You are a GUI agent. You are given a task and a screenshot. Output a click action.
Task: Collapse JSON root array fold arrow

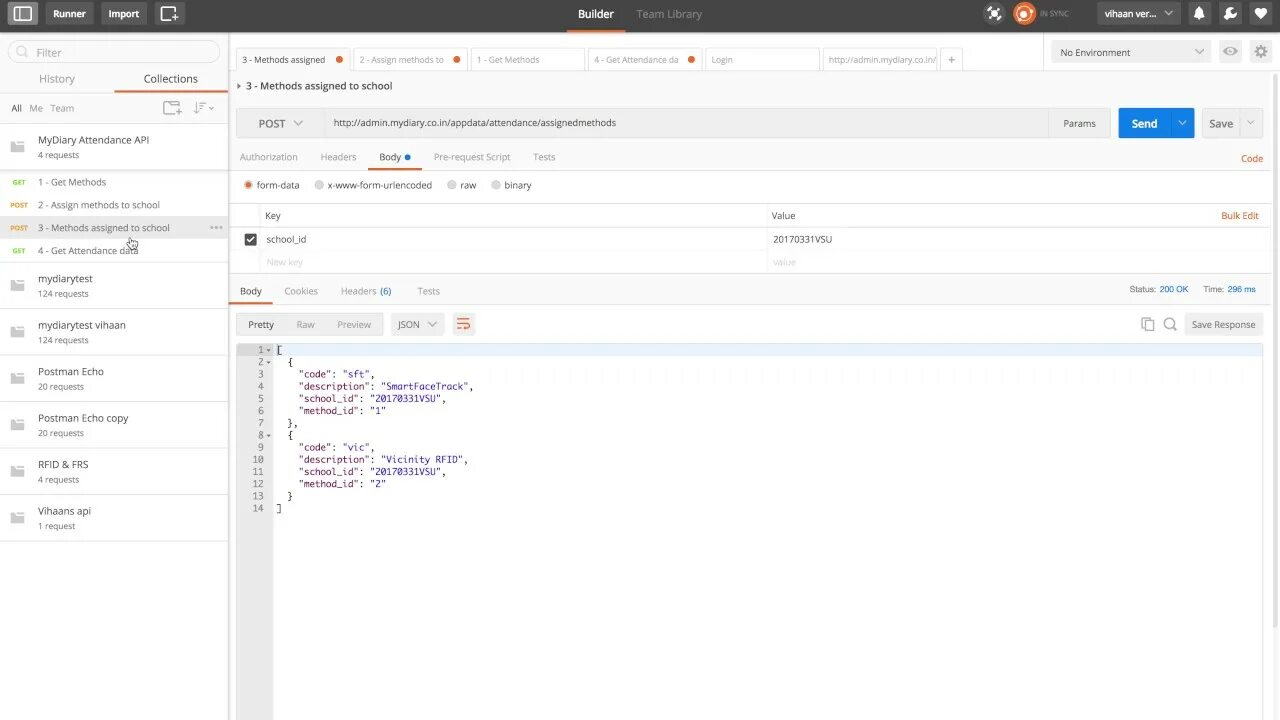269,350
